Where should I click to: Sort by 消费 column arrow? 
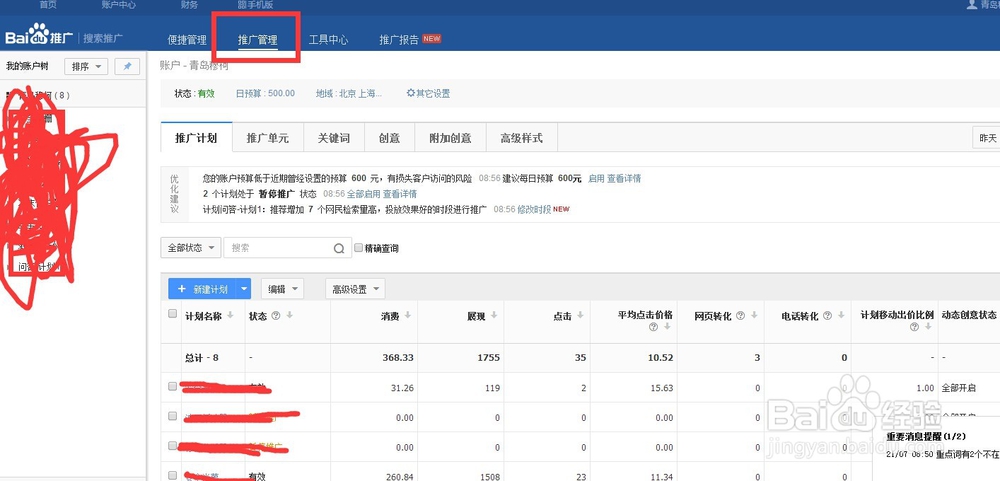click(407, 315)
